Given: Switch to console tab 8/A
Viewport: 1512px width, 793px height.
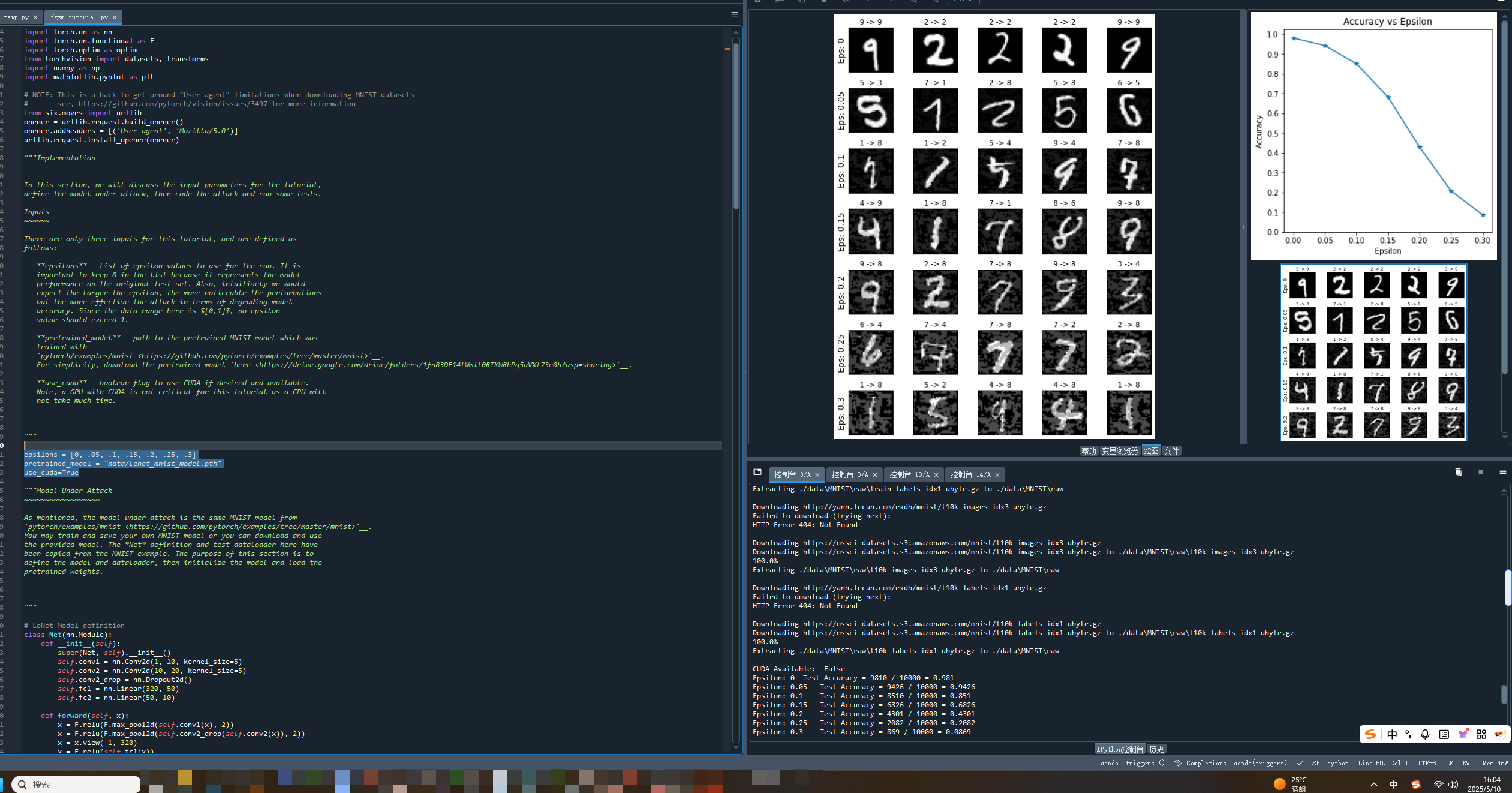Looking at the screenshot, I should coord(849,474).
